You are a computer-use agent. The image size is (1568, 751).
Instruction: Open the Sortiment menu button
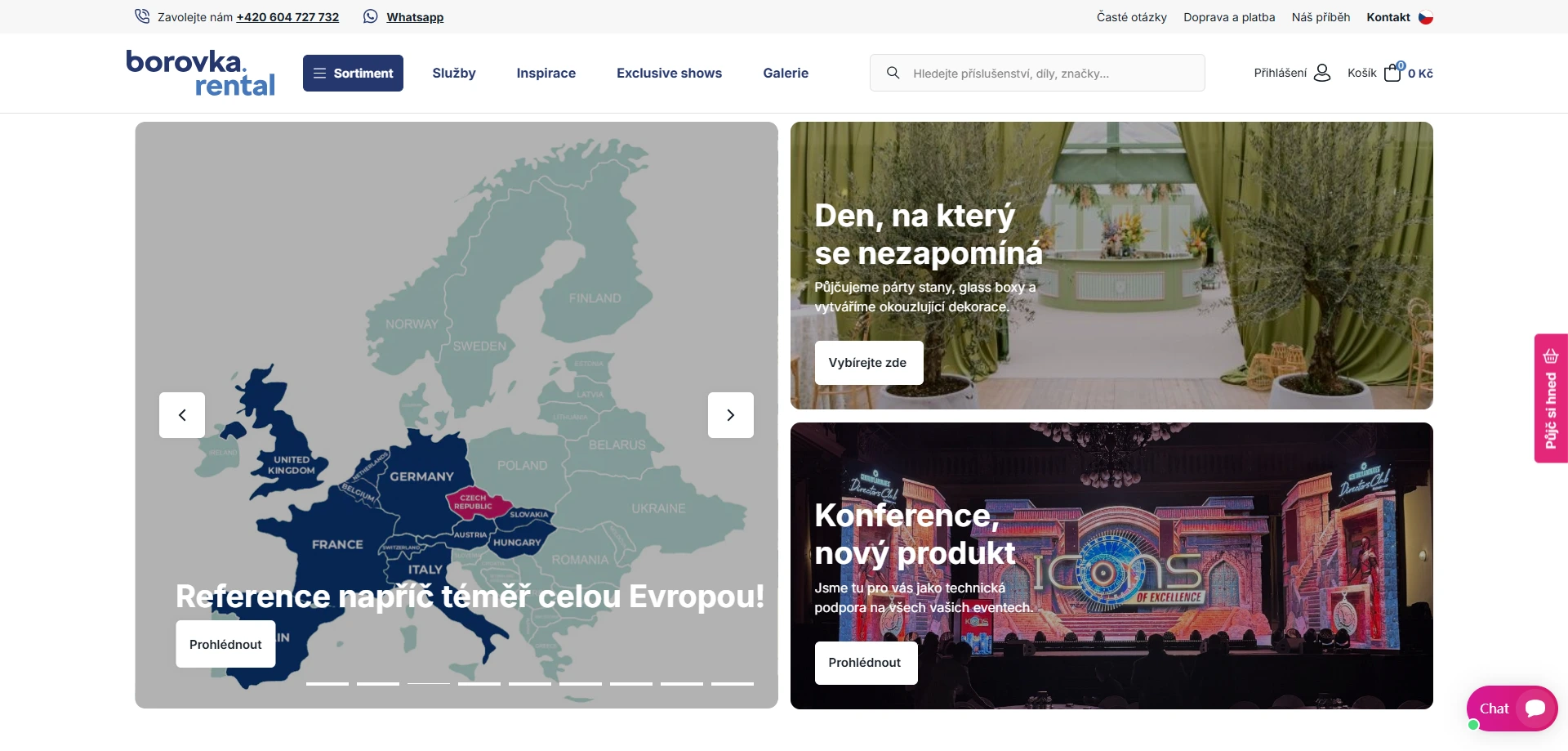353,73
